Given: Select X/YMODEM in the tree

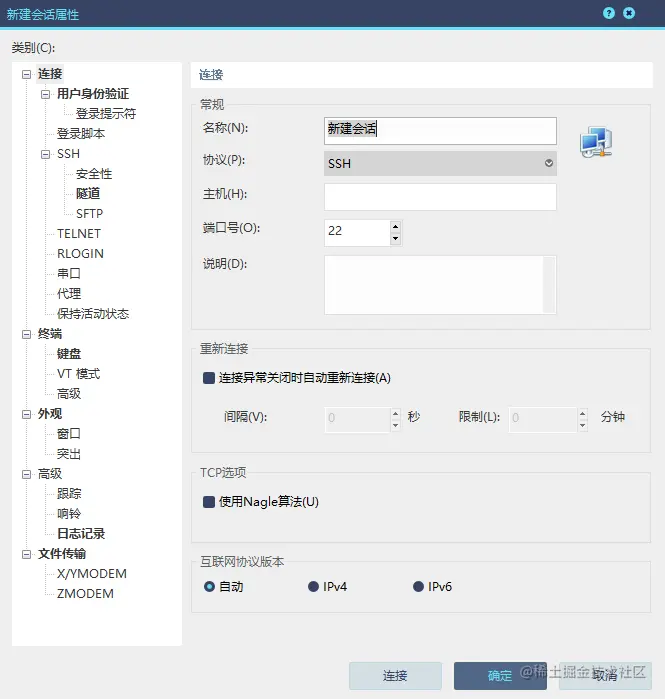Looking at the screenshot, I should pos(92,574).
